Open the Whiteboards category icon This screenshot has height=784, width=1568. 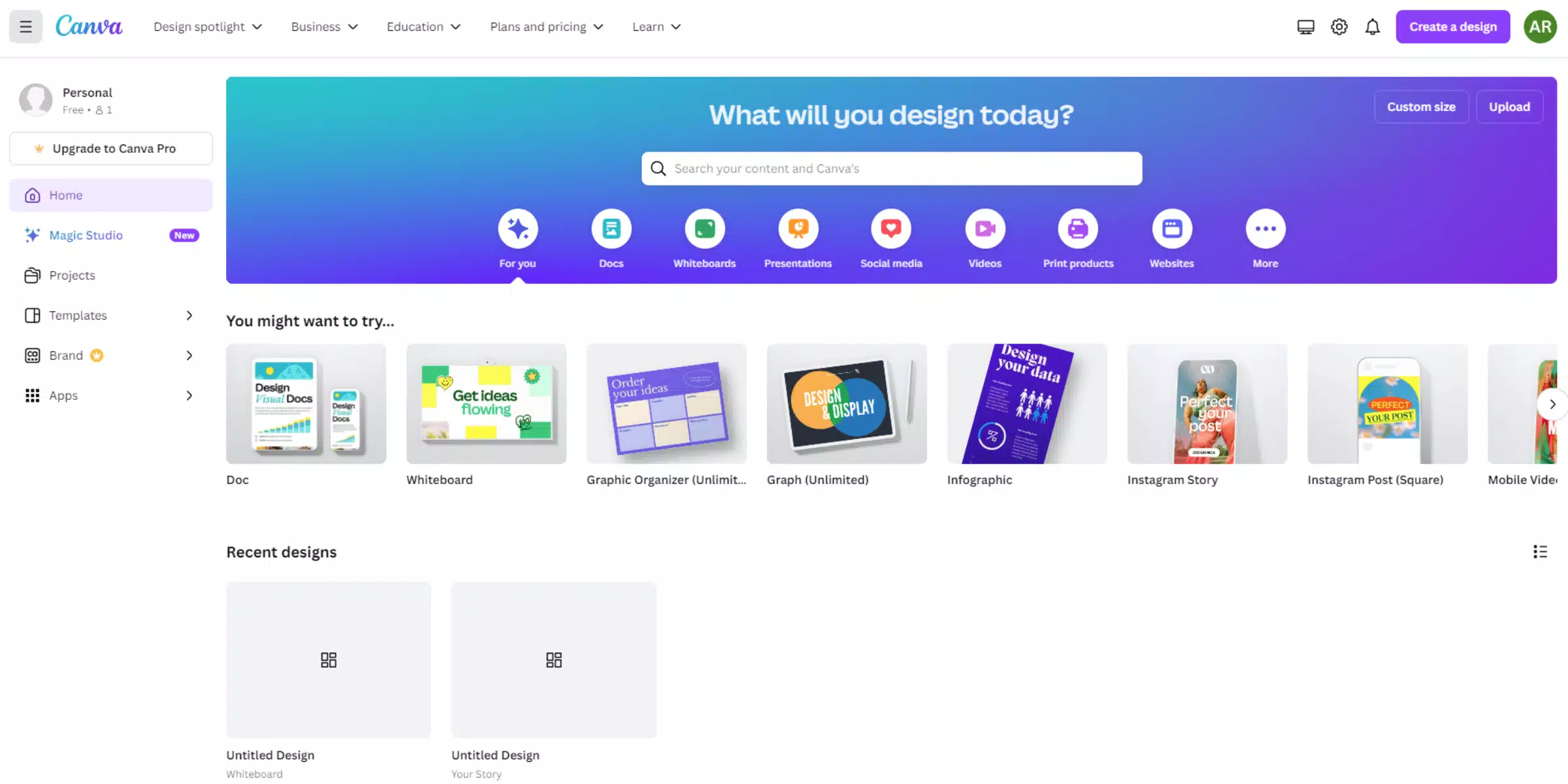coord(704,229)
